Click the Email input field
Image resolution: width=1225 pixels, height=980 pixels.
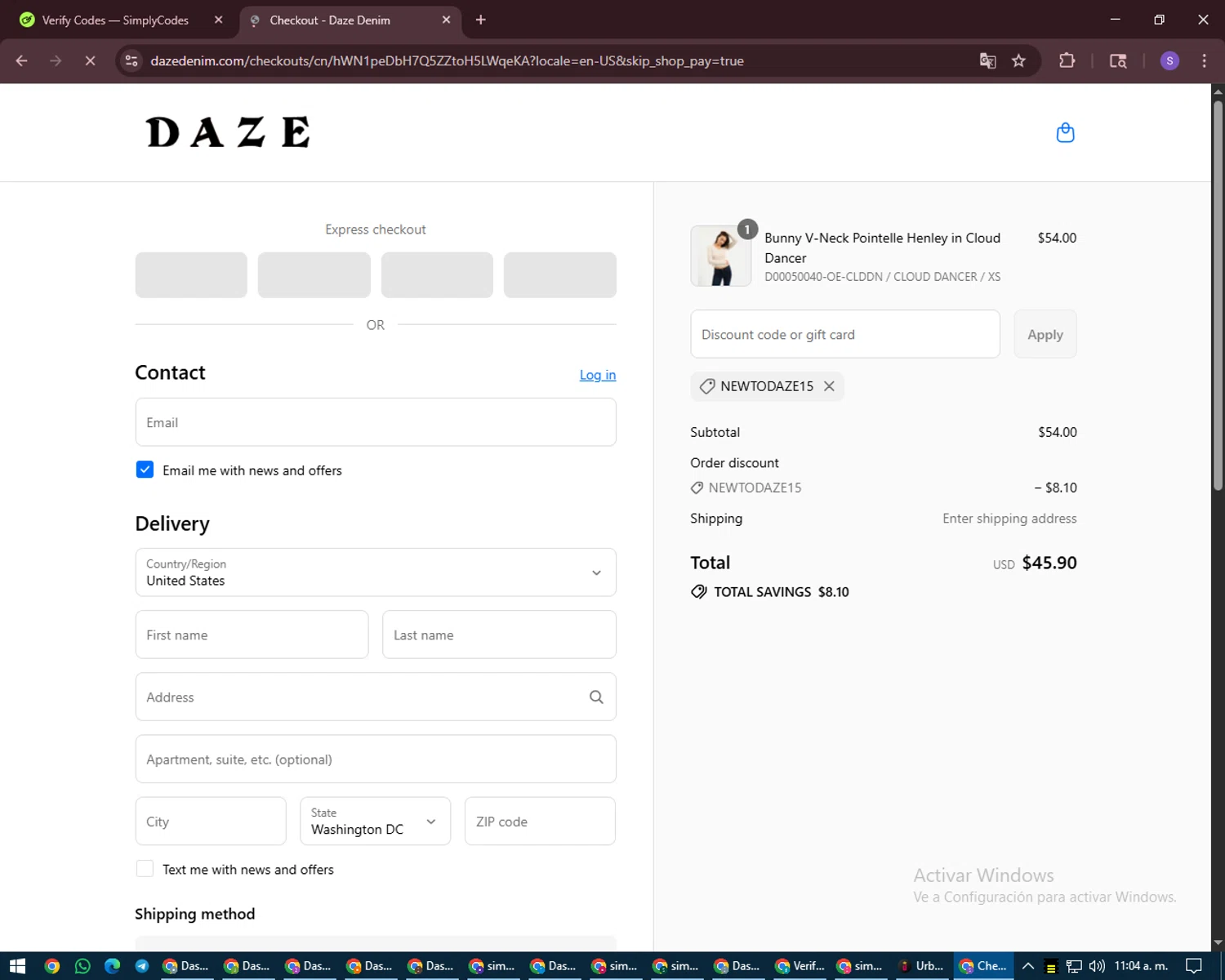pyautogui.click(x=376, y=422)
